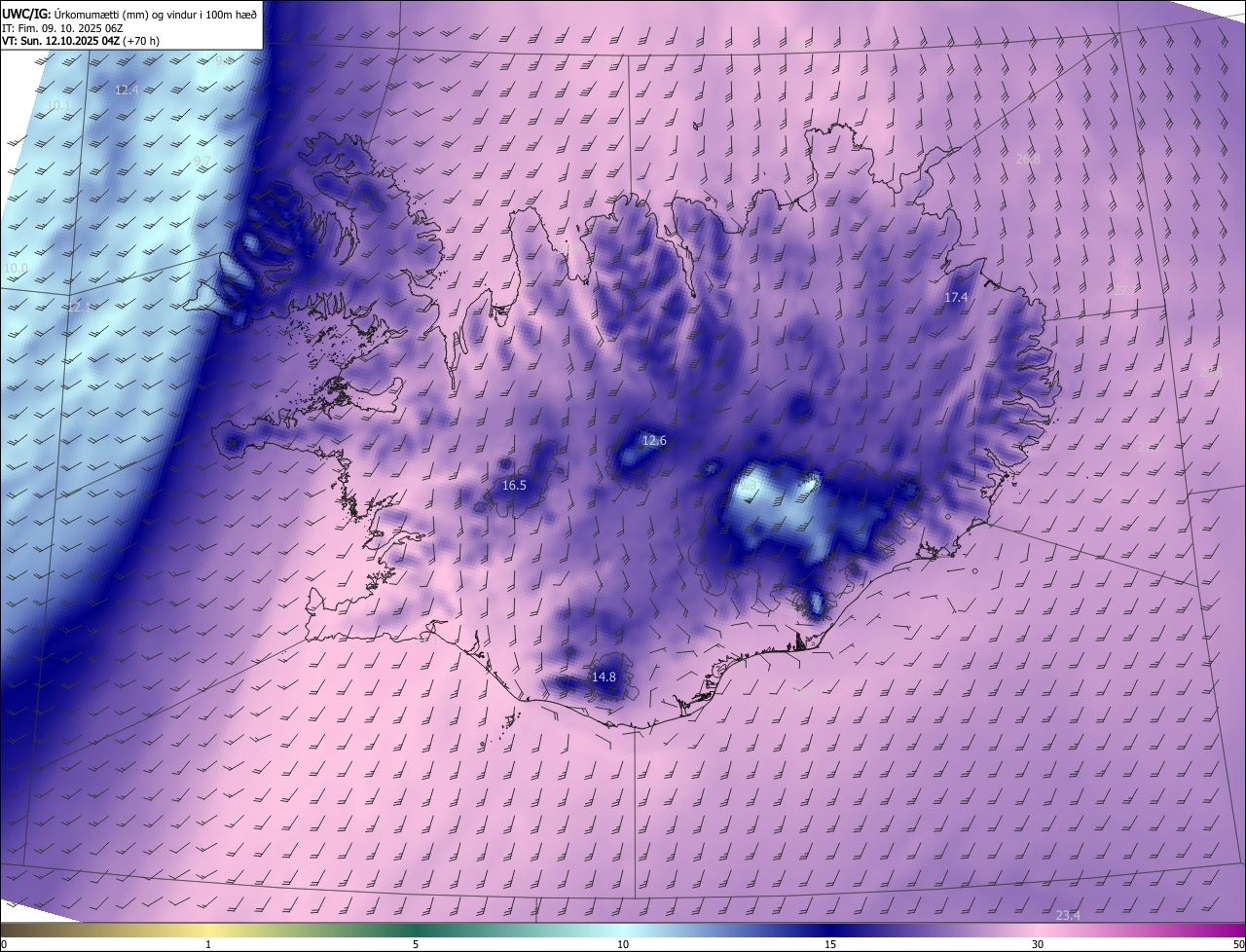Click the 16.5 value over west Iceland
The width and height of the screenshot is (1246, 952).
coord(514,485)
